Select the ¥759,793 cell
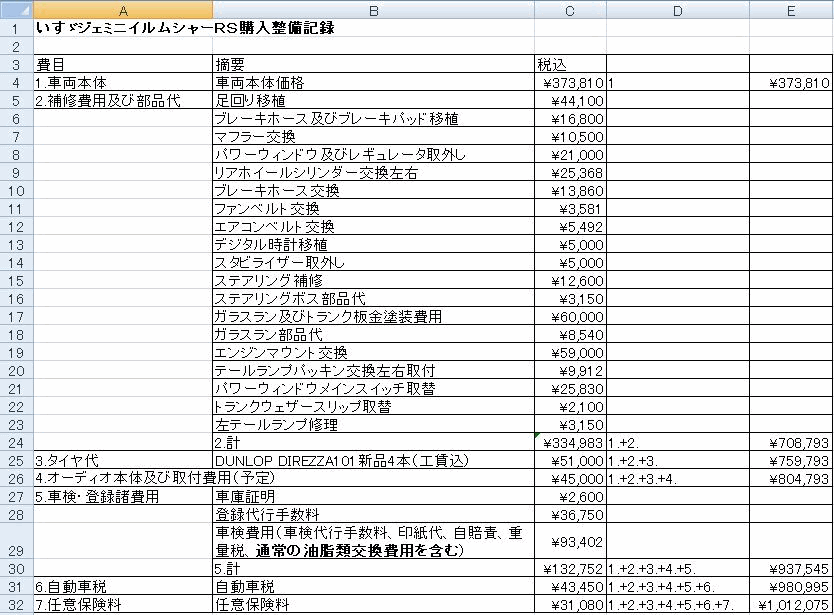The image size is (834, 615). tap(791, 461)
